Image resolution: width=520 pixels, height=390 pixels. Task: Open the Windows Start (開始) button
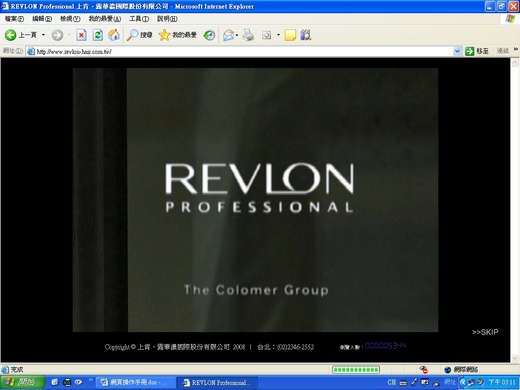(x=22, y=382)
